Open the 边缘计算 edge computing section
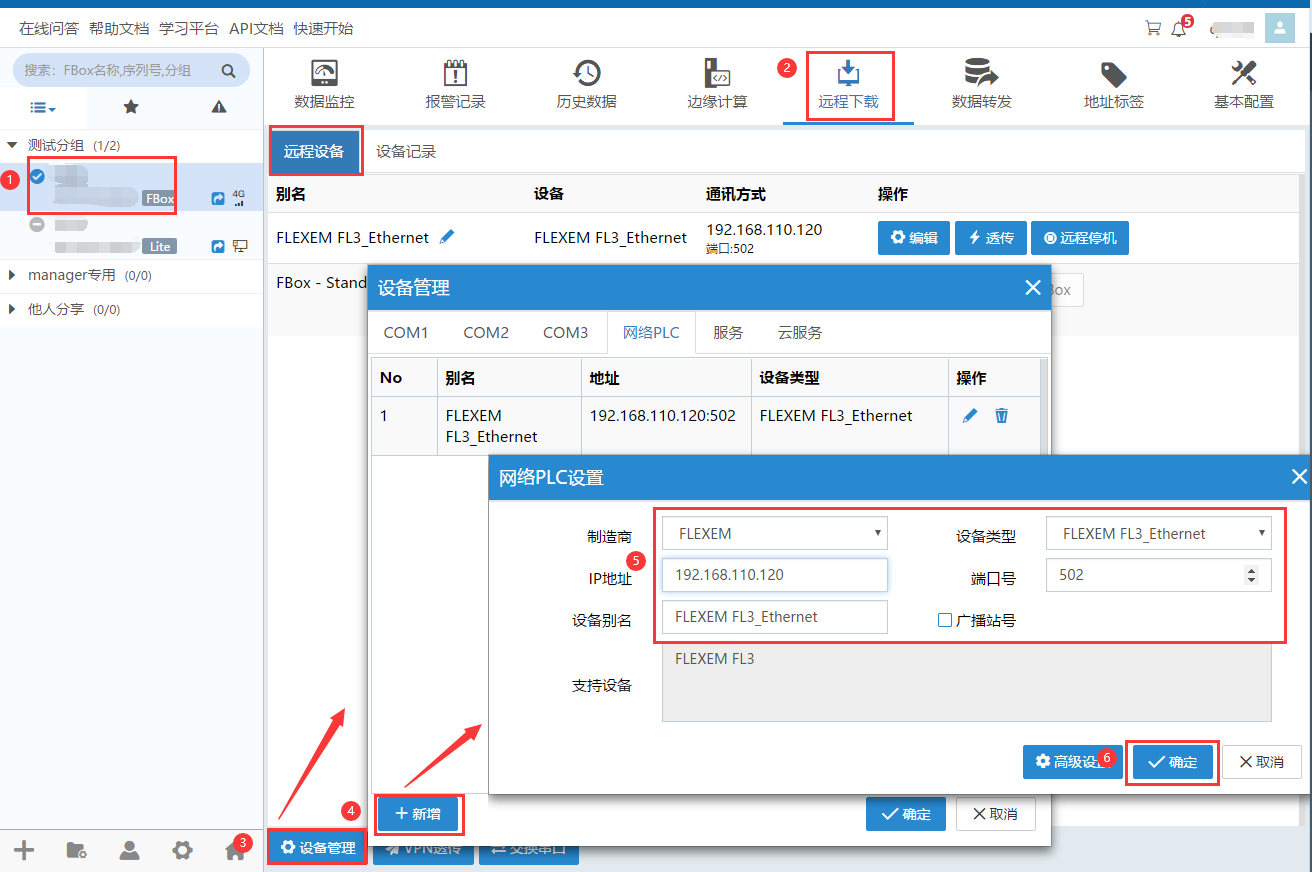Screen dimensions: 1312x872 pyautogui.click(x=717, y=85)
